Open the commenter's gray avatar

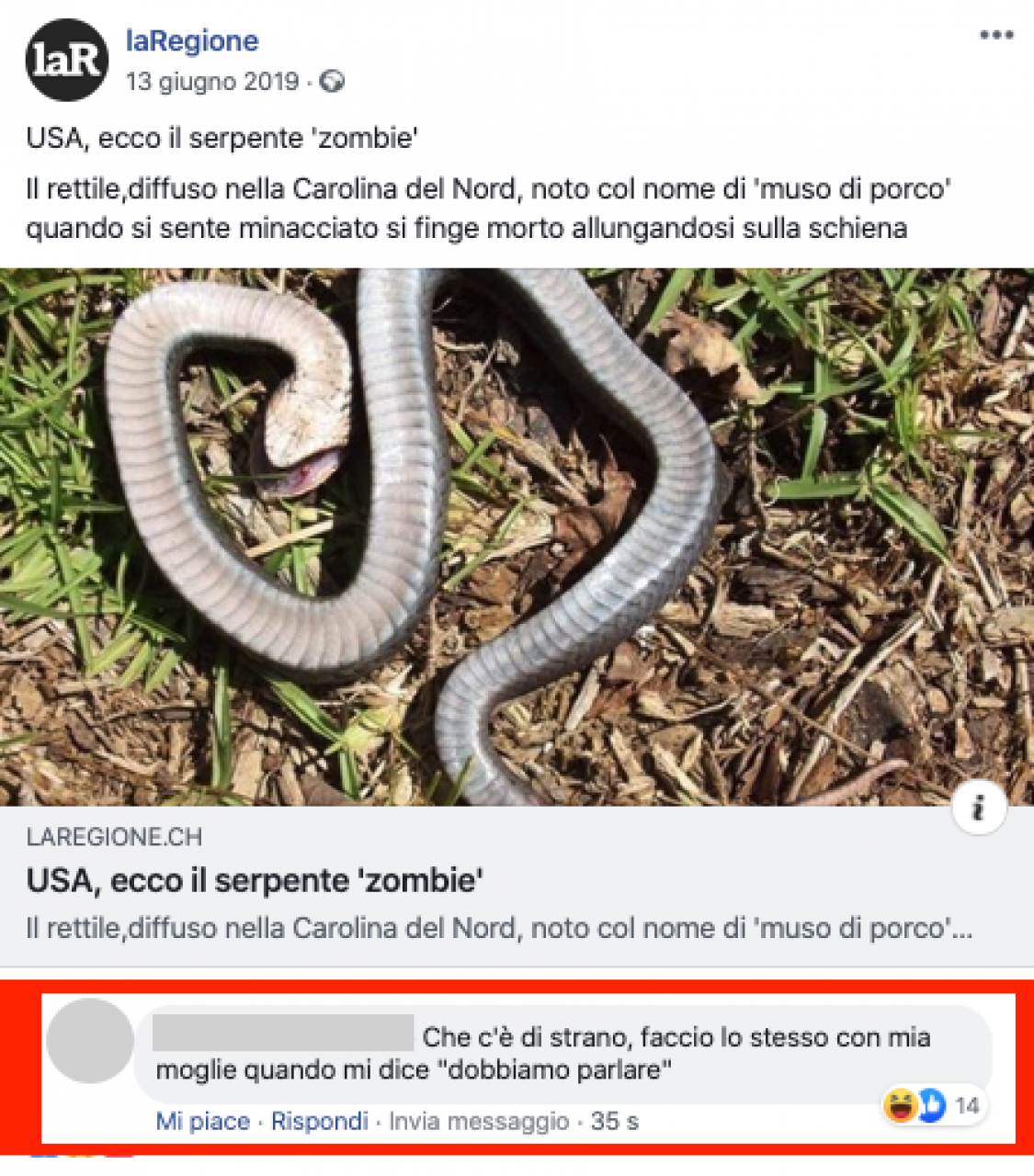pos(89,1041)
